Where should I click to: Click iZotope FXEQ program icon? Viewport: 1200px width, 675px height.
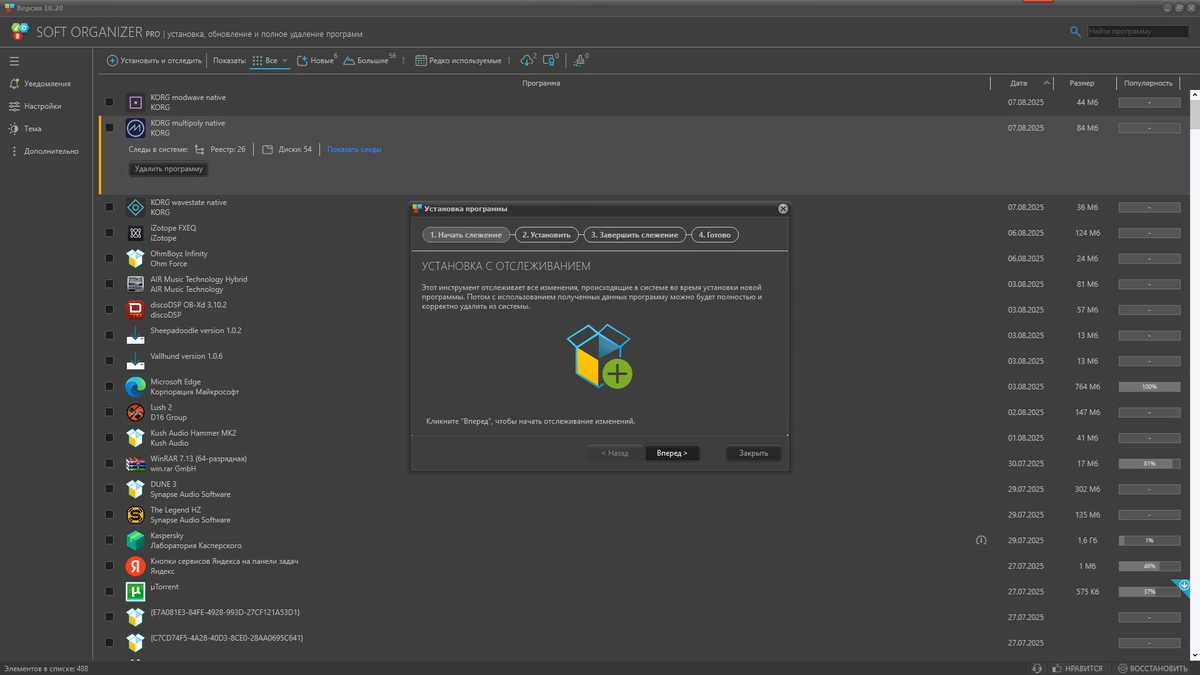135,233
